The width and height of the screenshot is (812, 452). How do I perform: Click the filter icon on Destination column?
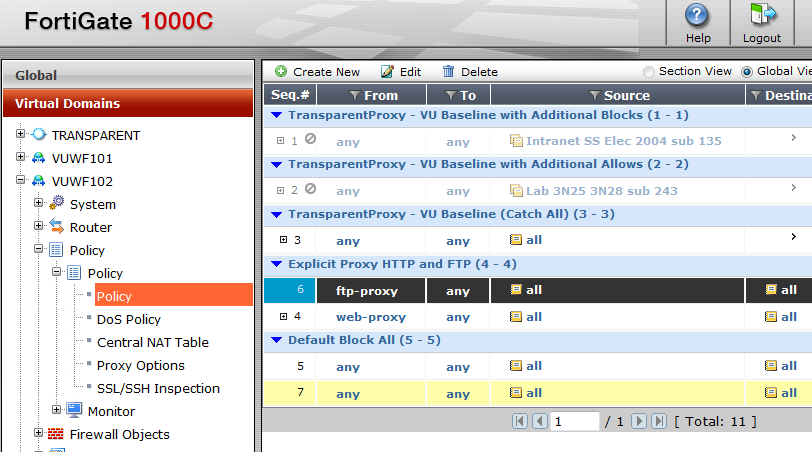tap(756, 95)
